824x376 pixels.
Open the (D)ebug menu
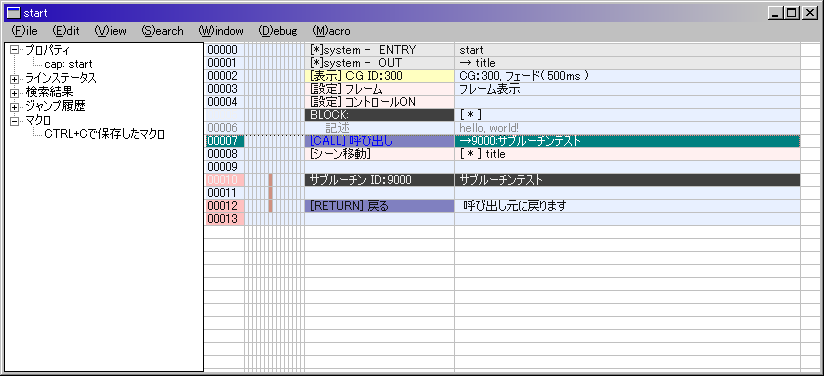tap(277, 31)
